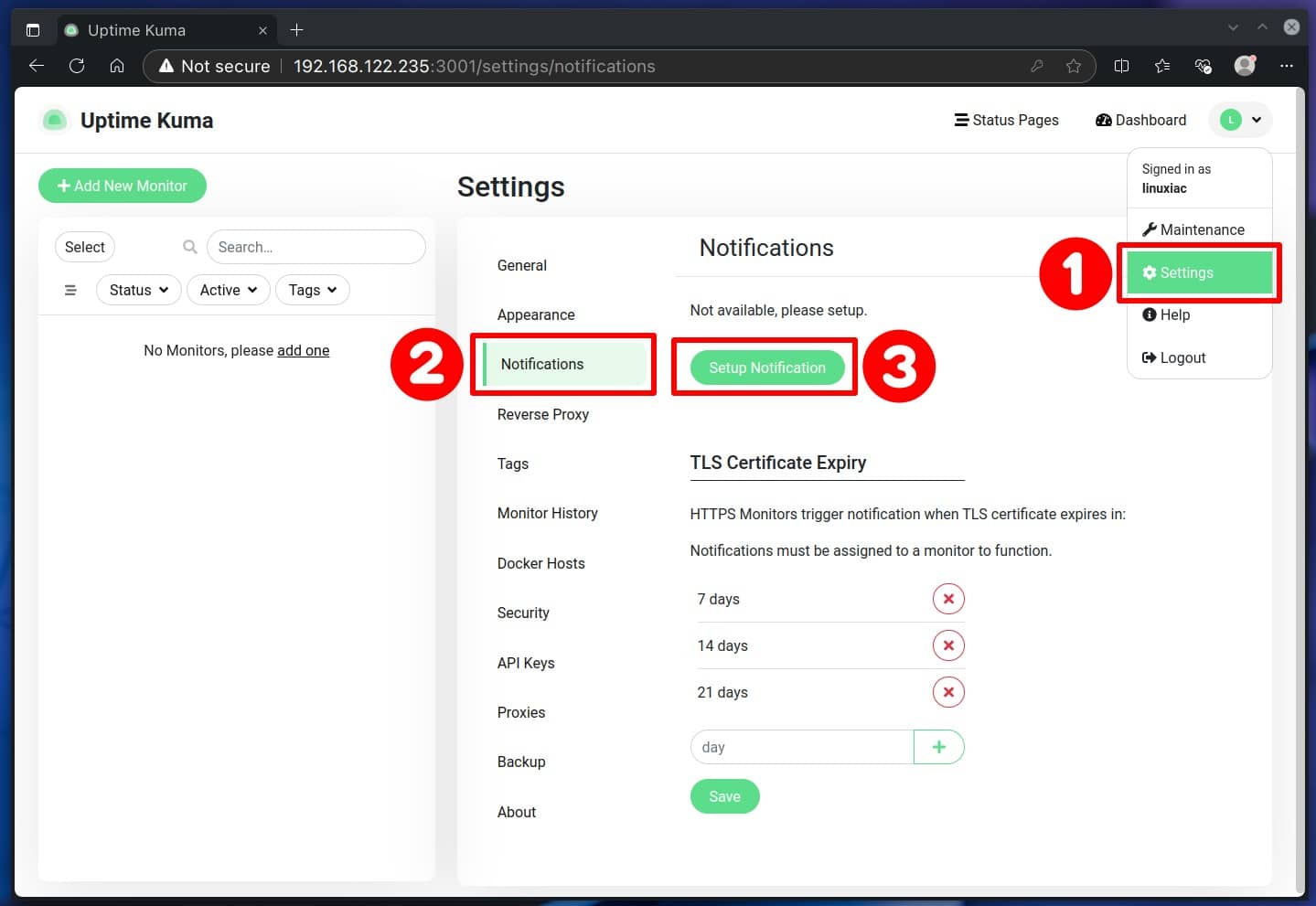Remove the 7 days TLS expiry entry
Viewport: 1316px width, 906px height.
(948, 599)
